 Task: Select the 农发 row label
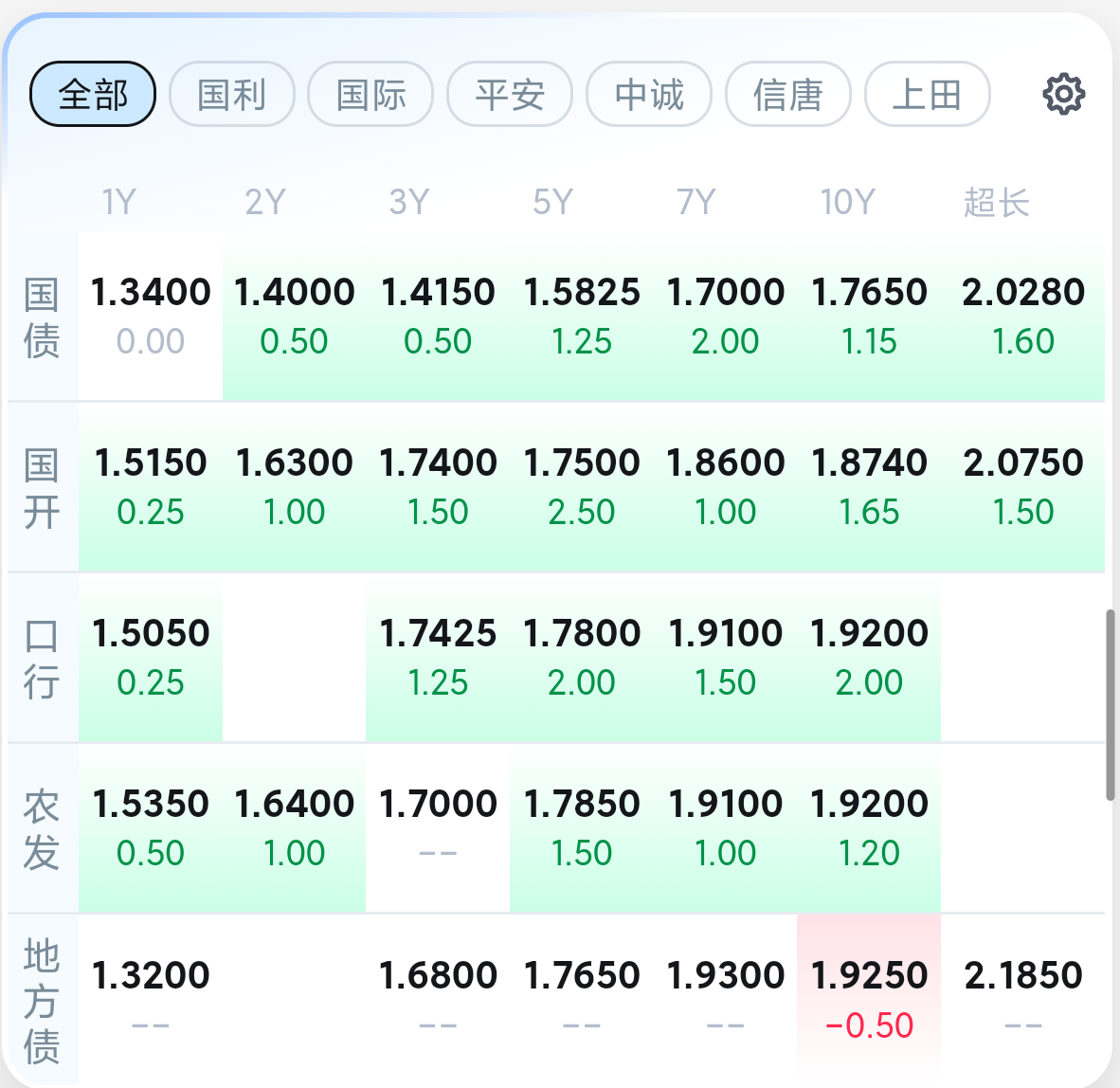42,829
